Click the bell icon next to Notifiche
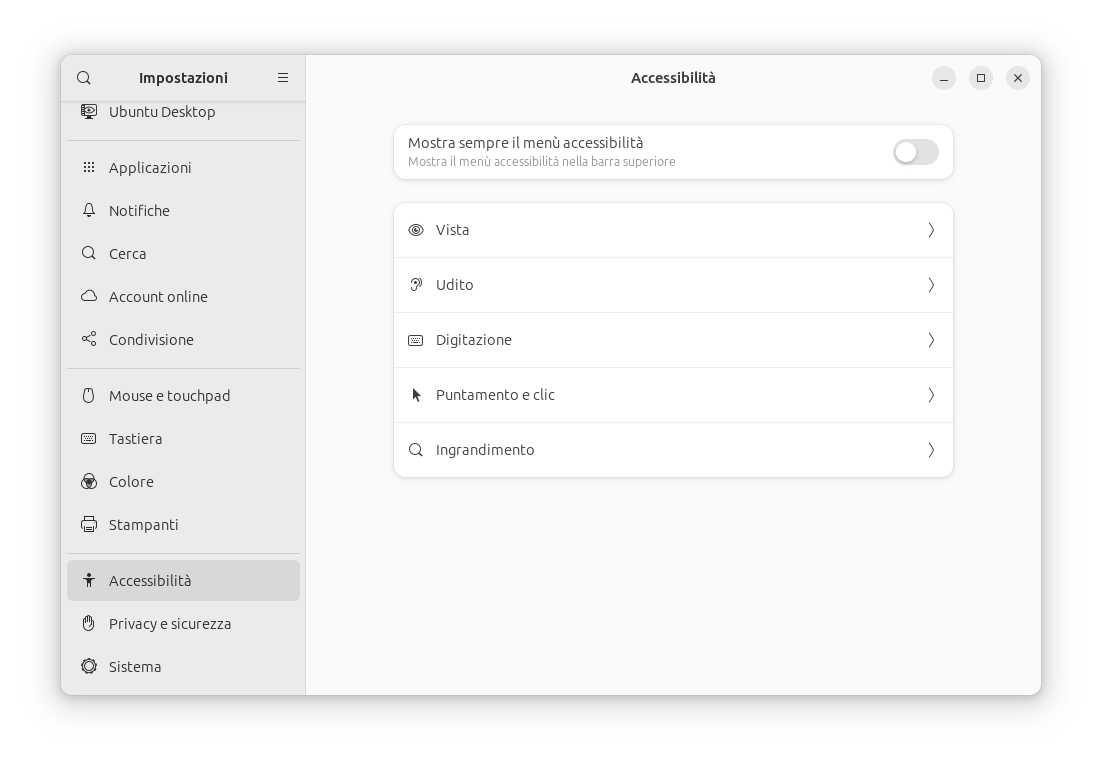Viewport: 1102px width, 762px height. tap(89, 211)
